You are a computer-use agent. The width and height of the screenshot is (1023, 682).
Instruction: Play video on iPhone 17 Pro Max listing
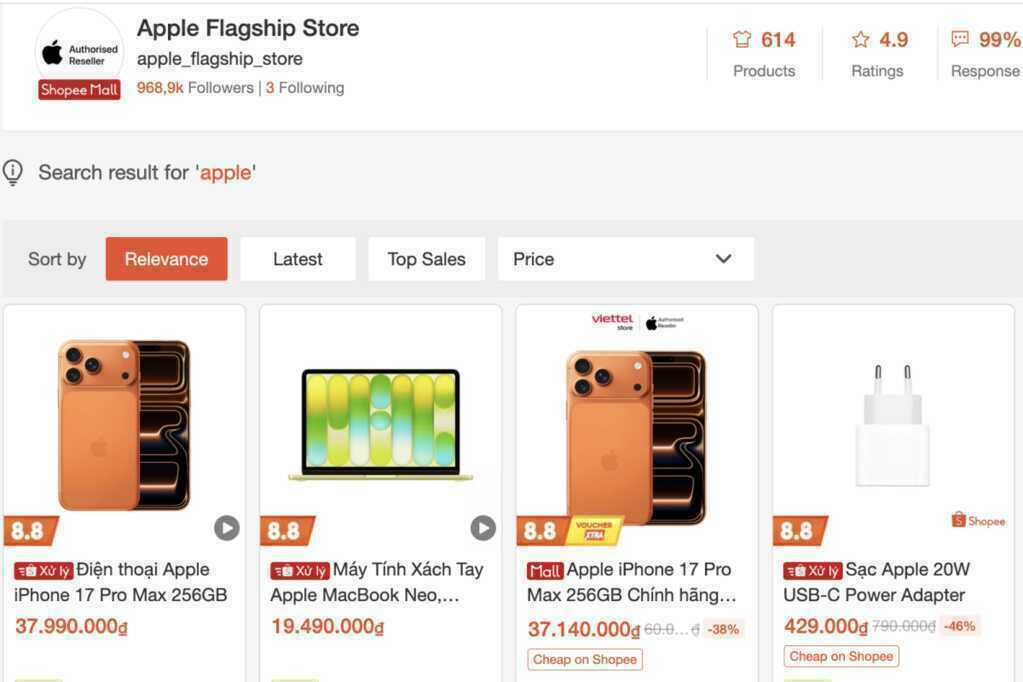click(226, 528)
